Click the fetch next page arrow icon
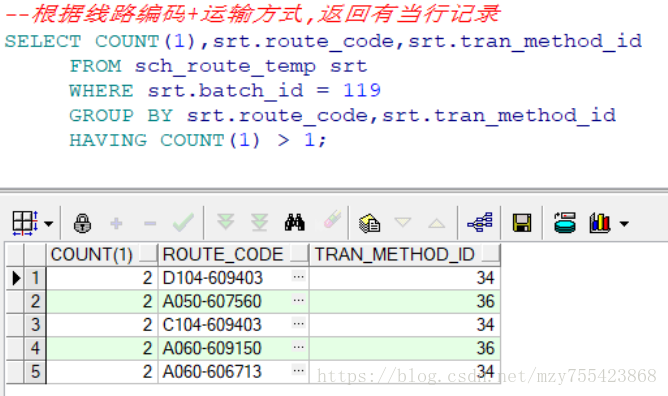 pyautogui.click(x=225, y=222)
